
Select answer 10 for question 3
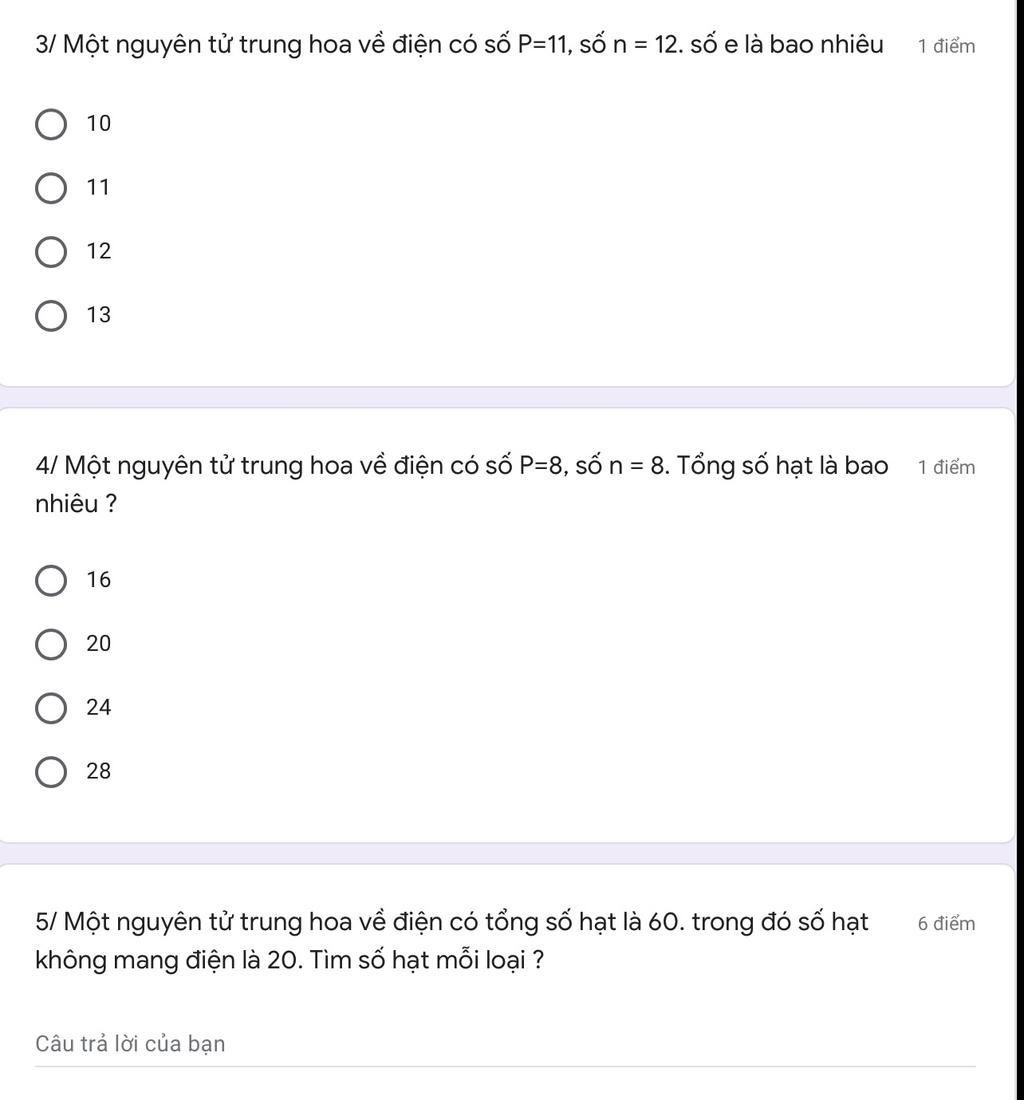click(x=51, y=124)
